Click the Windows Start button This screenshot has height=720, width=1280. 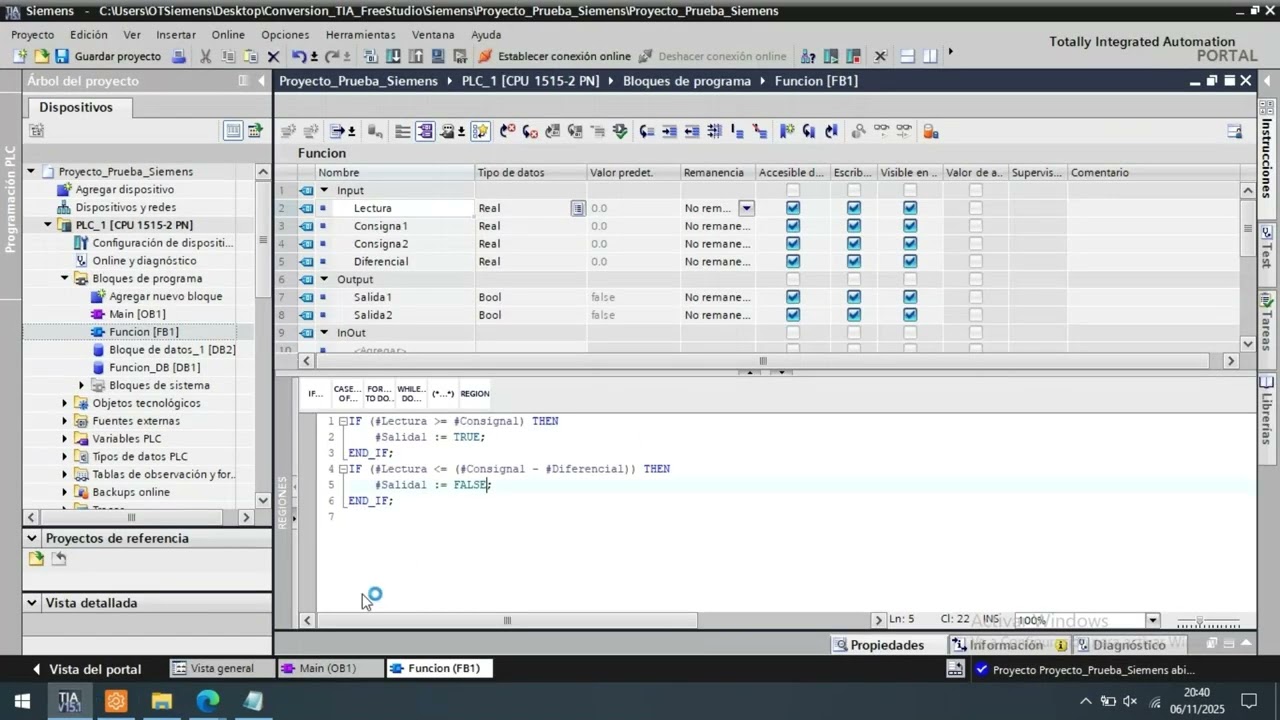tap(22, 701)
